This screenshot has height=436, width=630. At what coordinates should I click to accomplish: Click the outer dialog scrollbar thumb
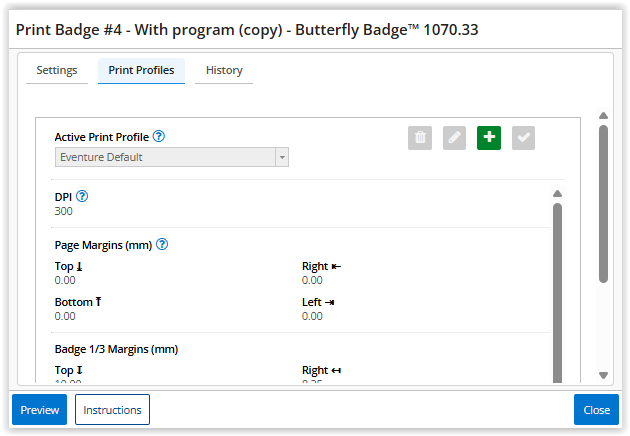603,200
